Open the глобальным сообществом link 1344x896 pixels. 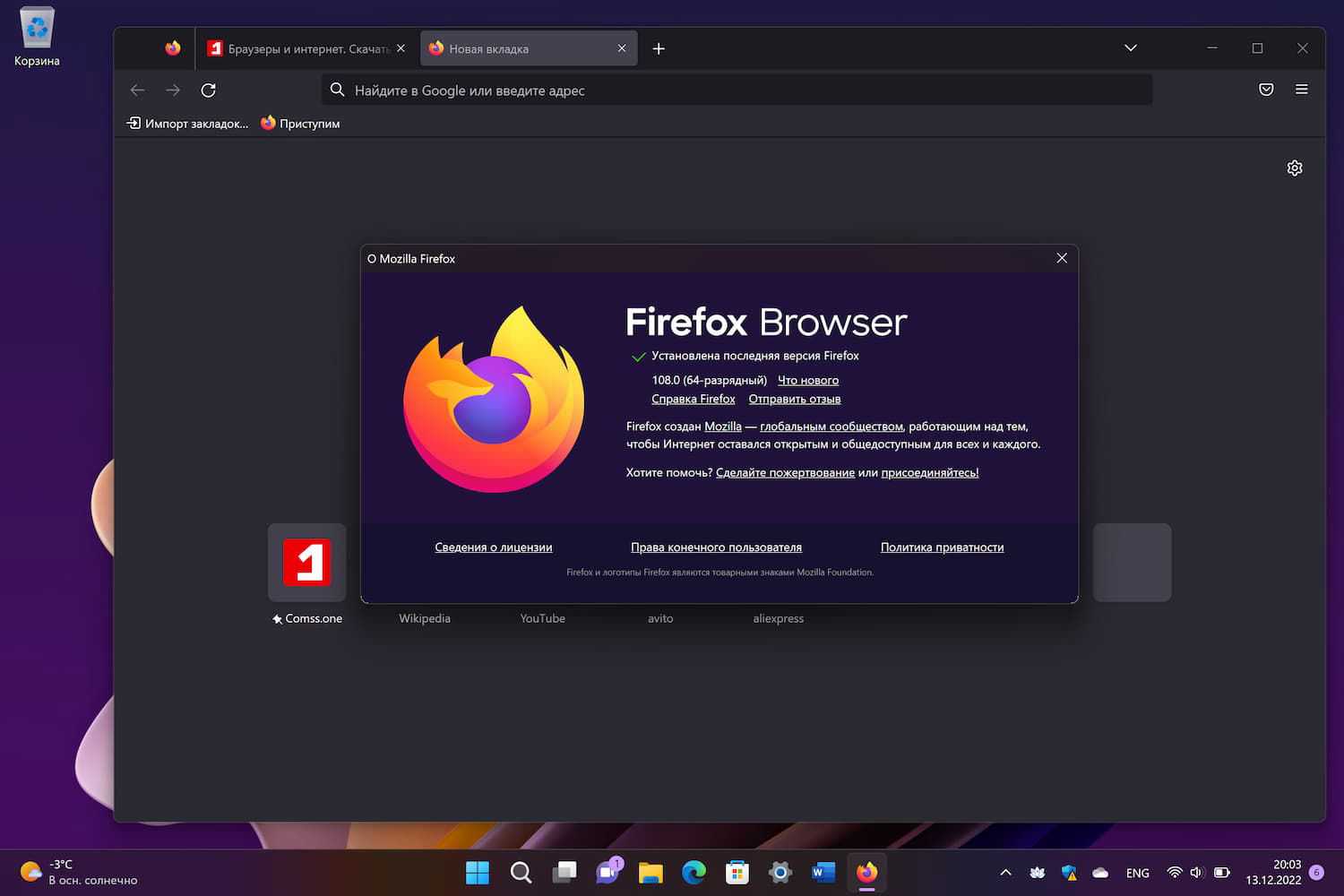point(831,426)
